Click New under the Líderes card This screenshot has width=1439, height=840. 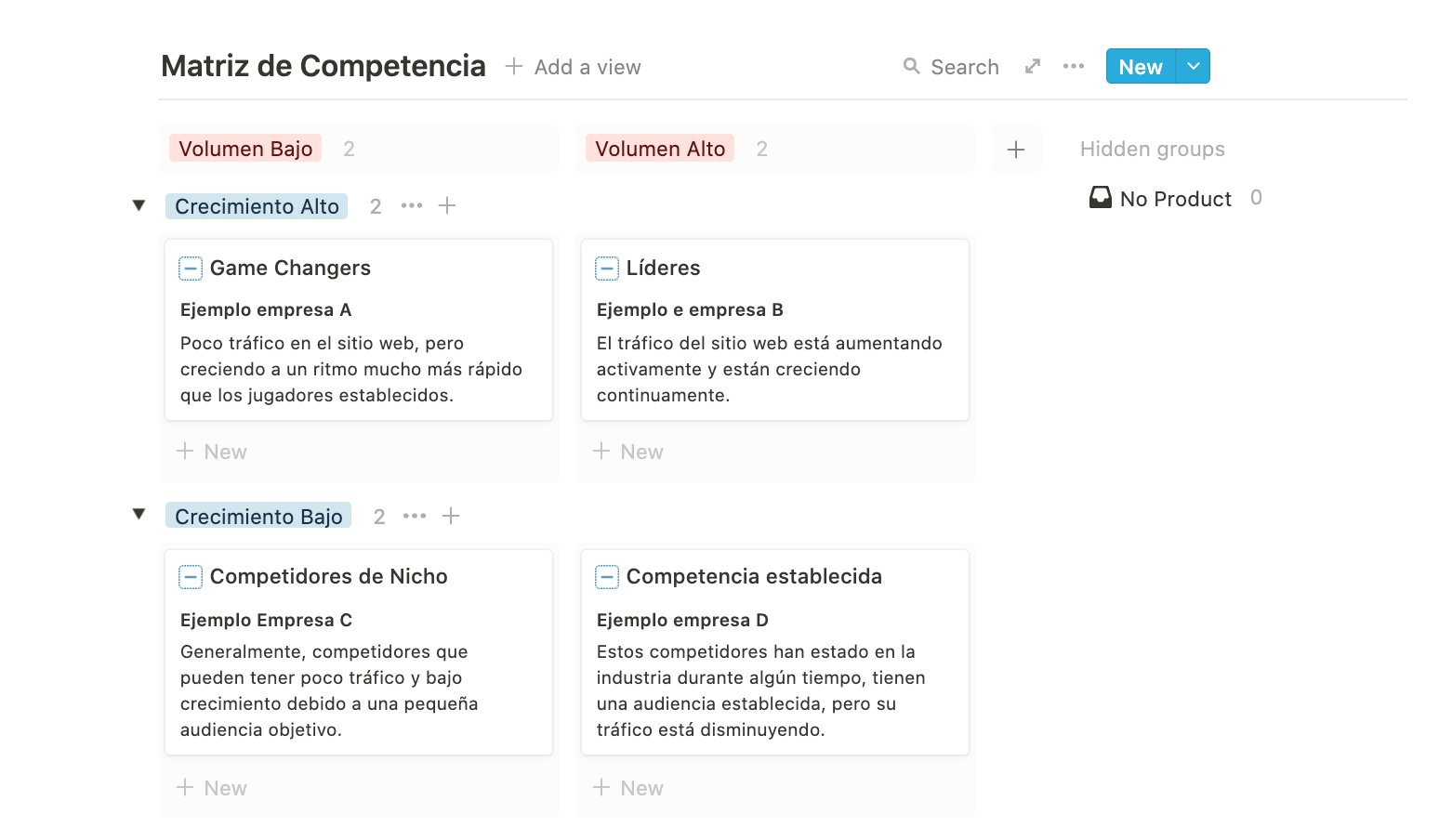[x=628, y=452]
